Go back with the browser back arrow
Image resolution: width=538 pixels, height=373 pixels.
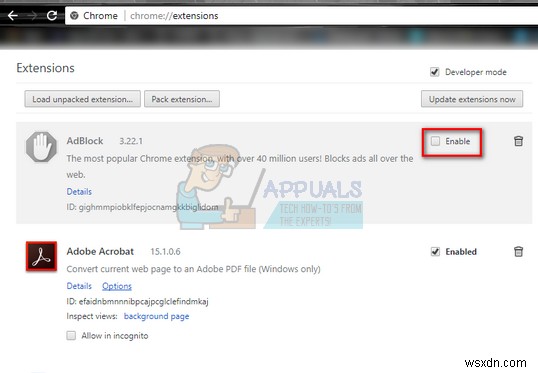coord(13,15)
